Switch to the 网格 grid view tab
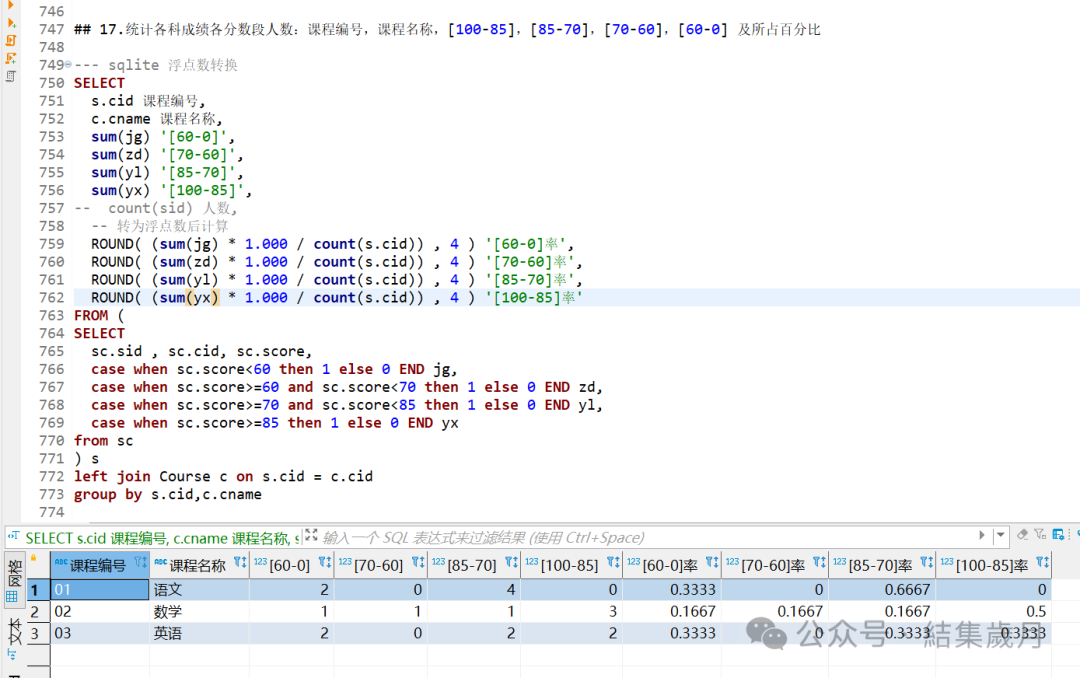Image resolution: width=1080 pixels, height=678 pixels. click(13, 581)
